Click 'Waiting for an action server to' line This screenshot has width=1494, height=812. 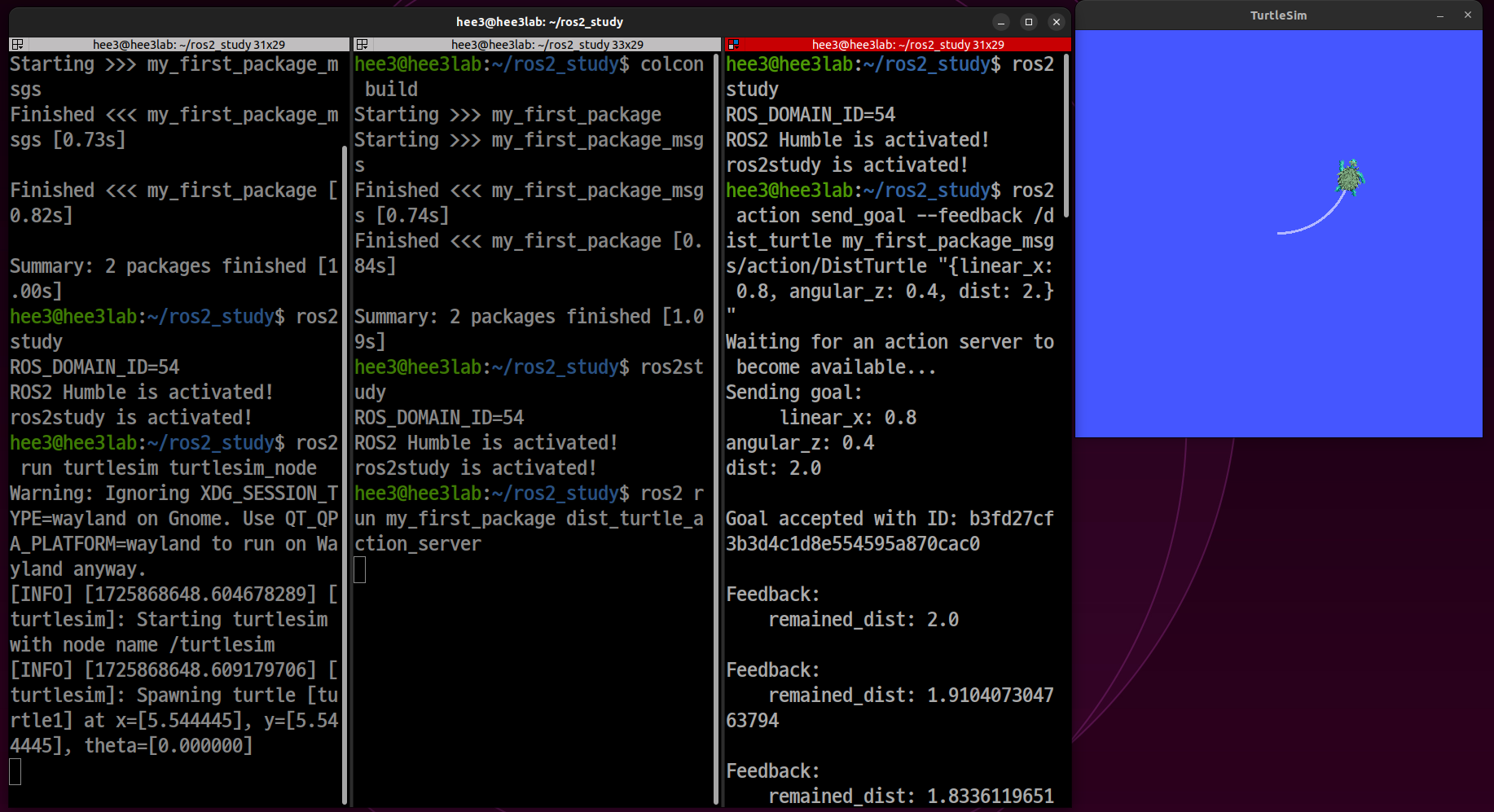[890, 342]
